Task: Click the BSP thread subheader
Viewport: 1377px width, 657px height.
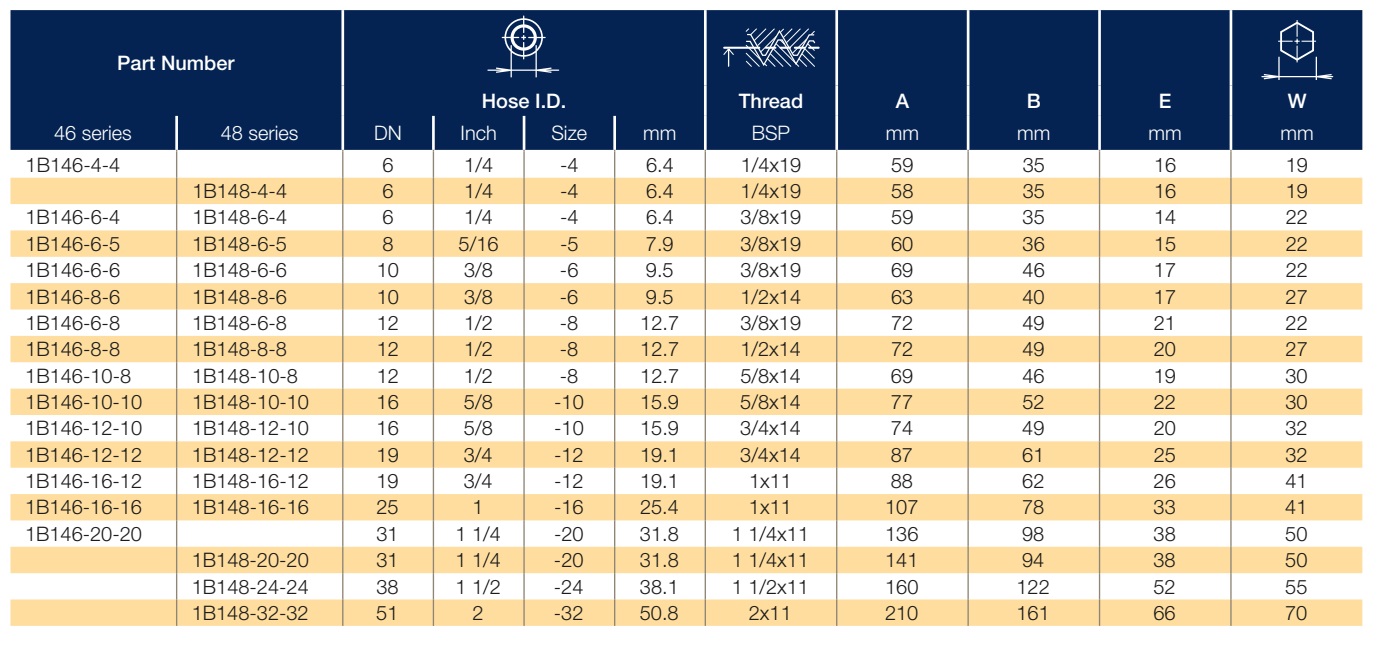Action: (770, 133)
